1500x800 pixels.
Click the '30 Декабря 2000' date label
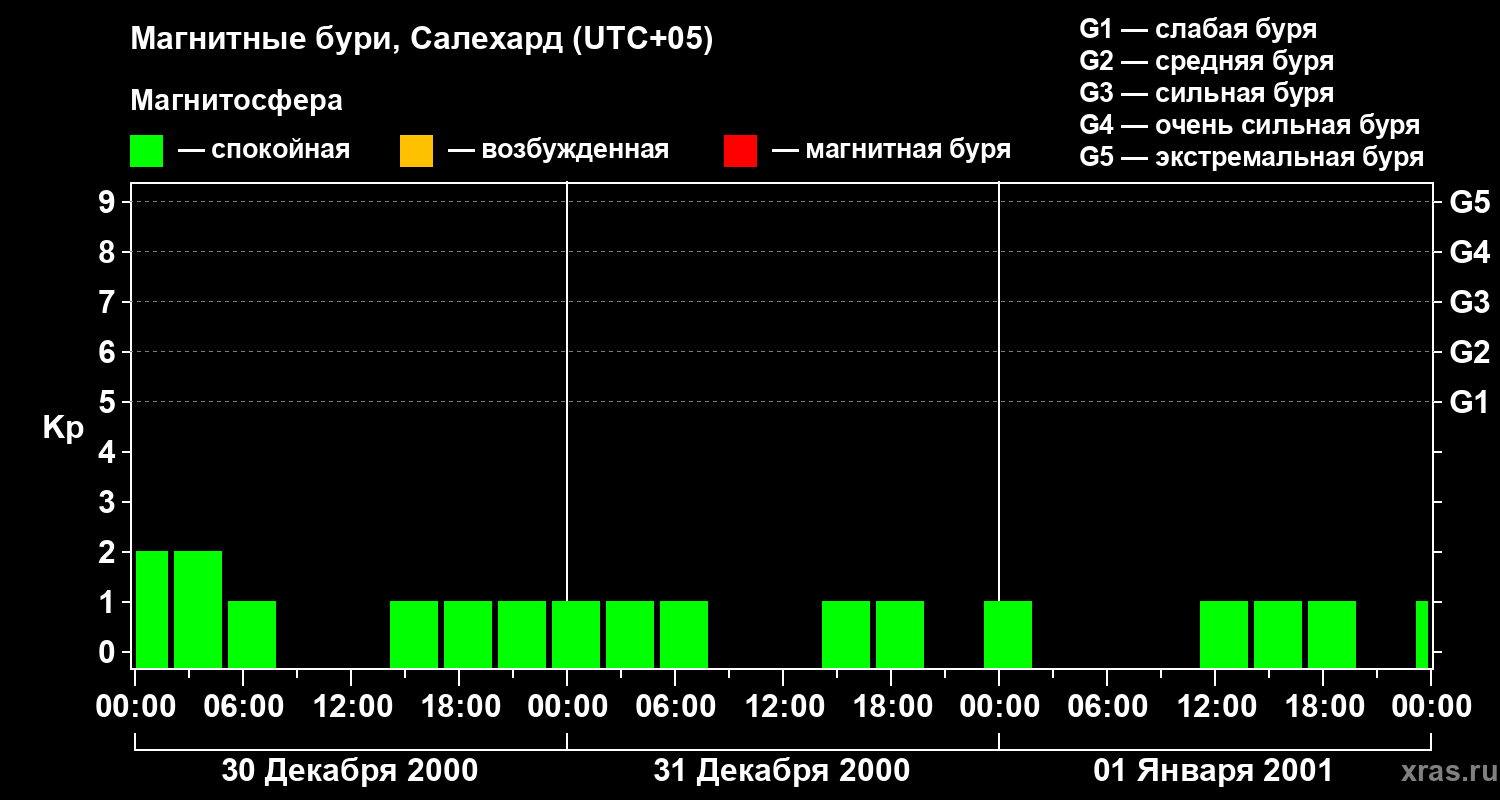point(349,771)
